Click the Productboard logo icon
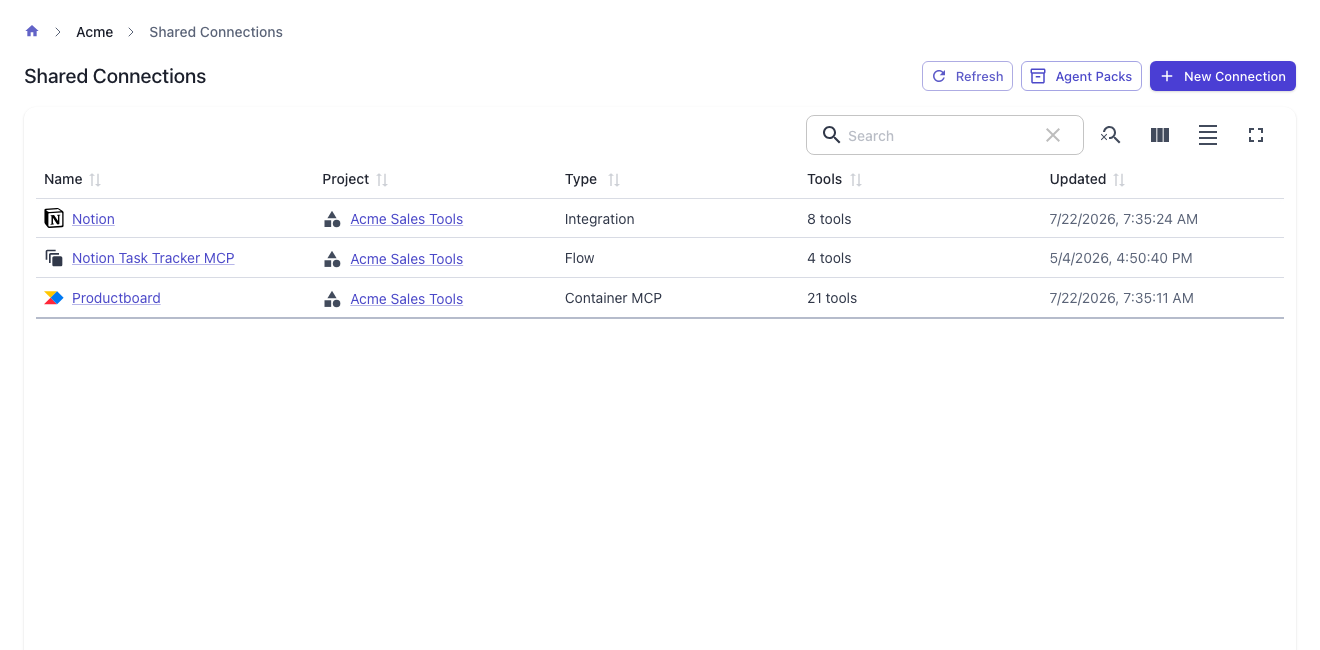 [54, 298]
